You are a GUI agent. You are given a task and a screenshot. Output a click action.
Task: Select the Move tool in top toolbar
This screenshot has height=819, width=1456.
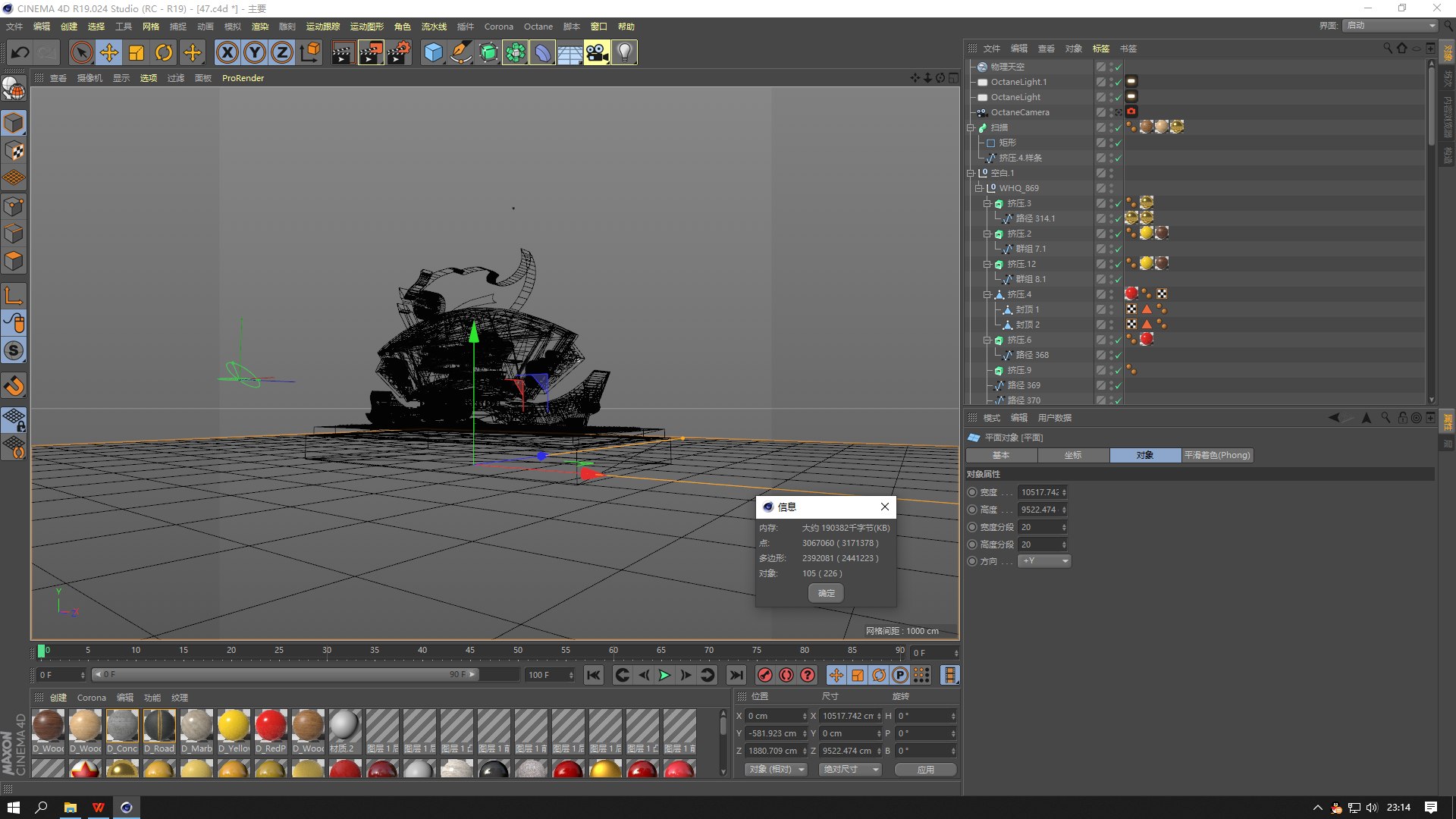tap(109, 52)
